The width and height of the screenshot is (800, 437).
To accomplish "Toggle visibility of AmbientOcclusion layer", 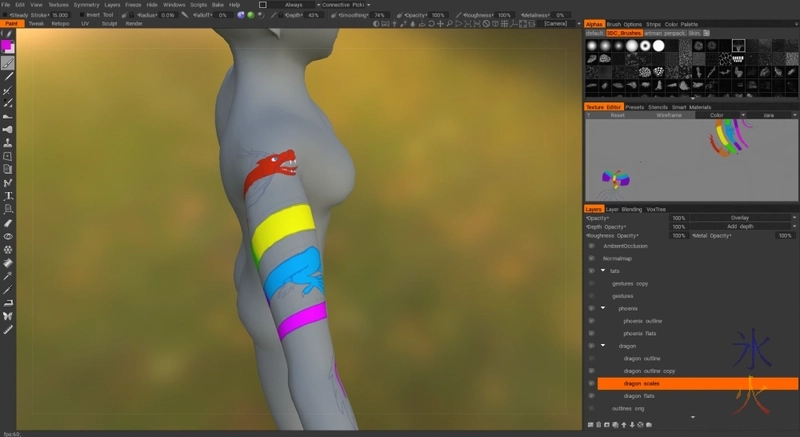I will [591, 245].
